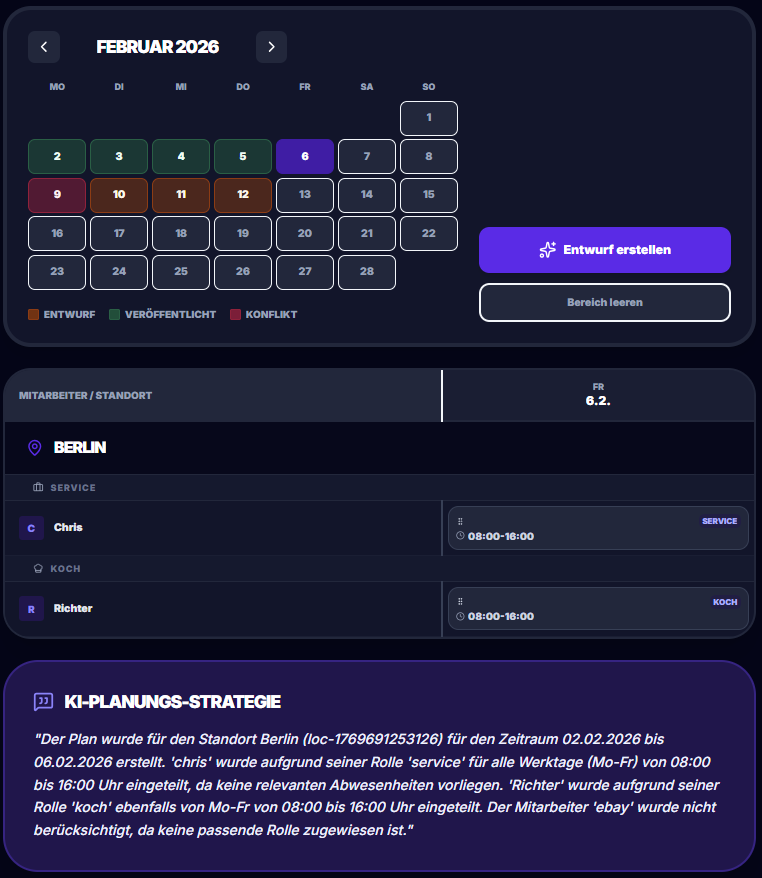Click the red Konflikt legend swatch
This screenshot has height=878, width=762.
tap(236, 314)
